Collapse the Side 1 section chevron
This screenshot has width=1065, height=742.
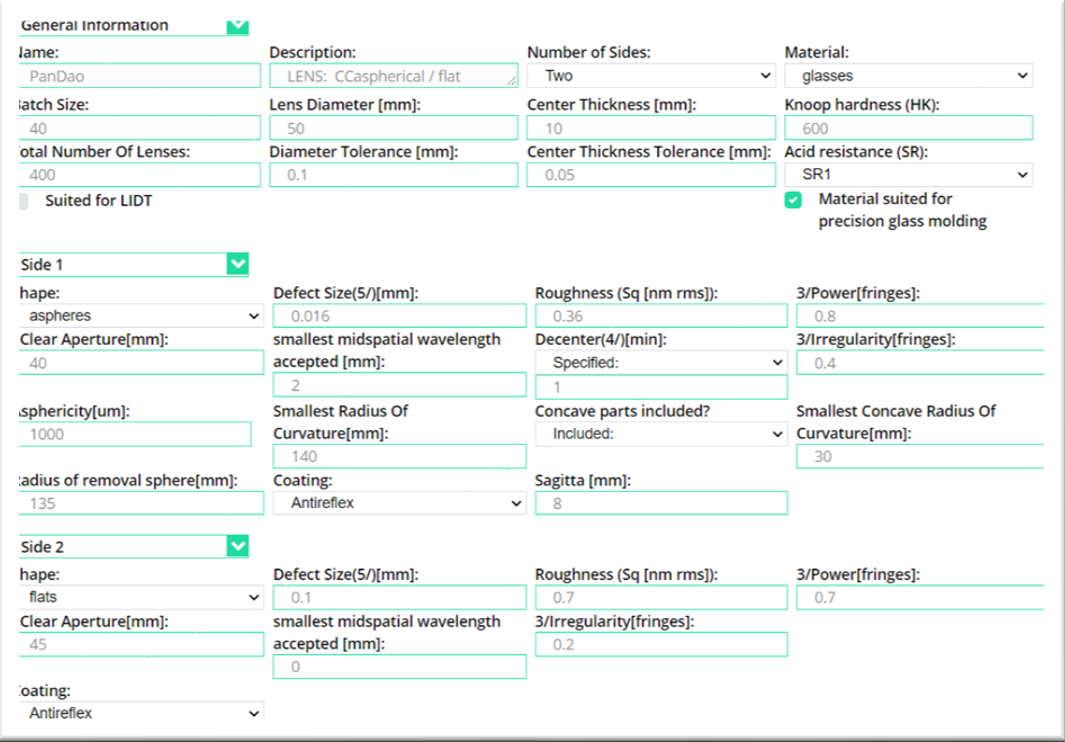(238, 264)
